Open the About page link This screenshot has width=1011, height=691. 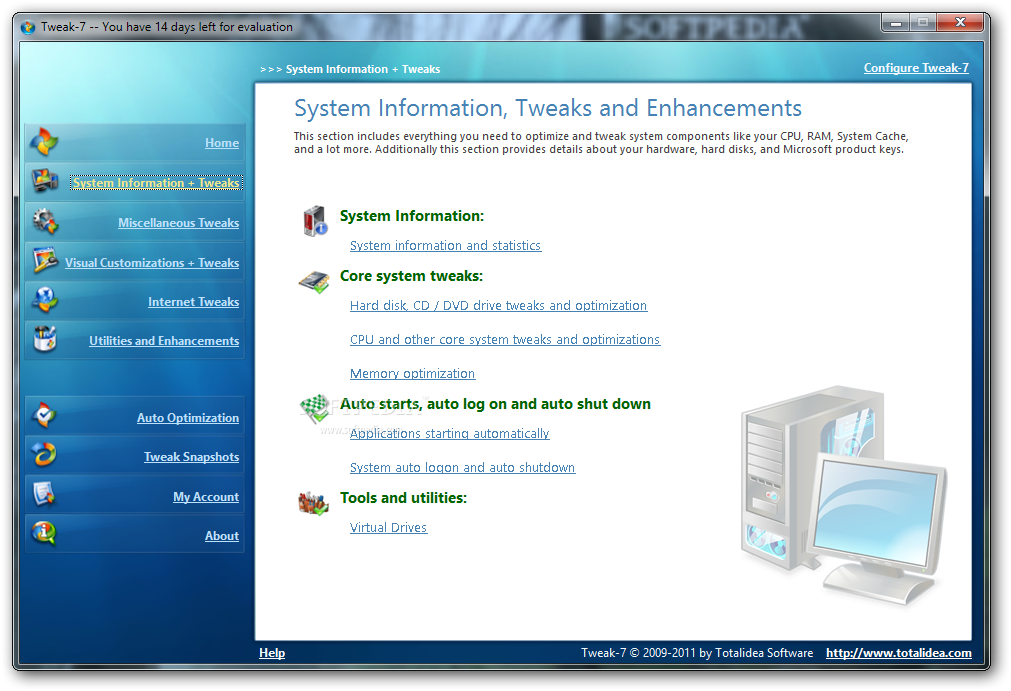pyautogui.click(x=222, y=536)
